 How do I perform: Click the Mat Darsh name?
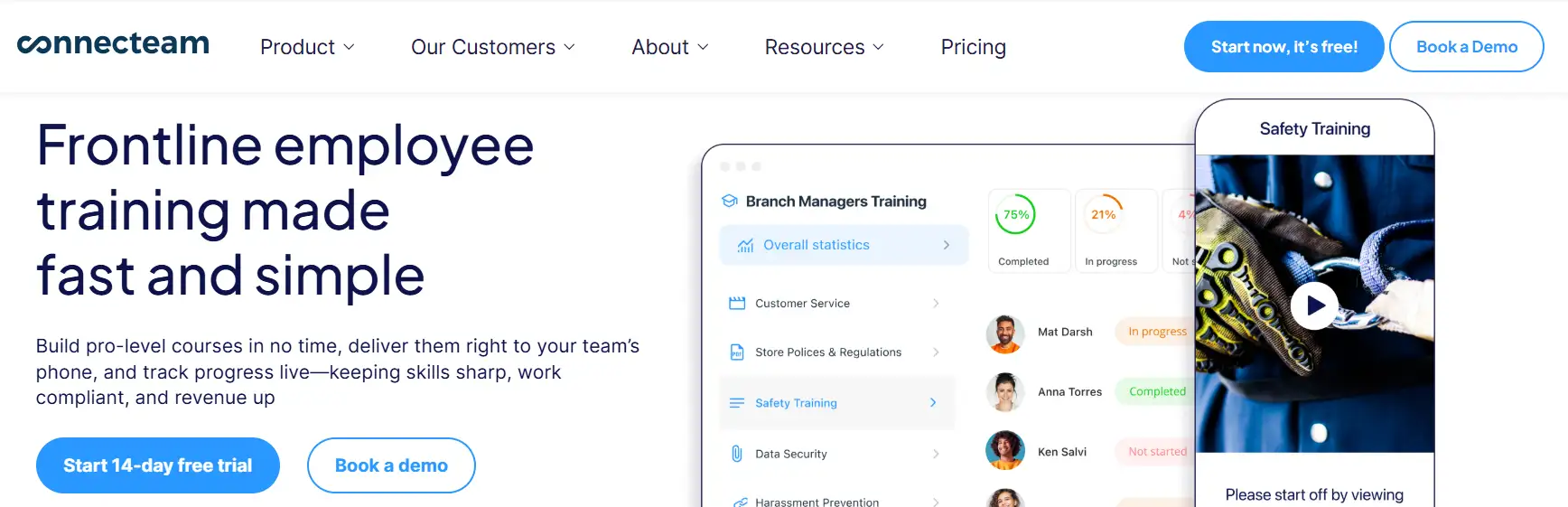coord(1065,332)
